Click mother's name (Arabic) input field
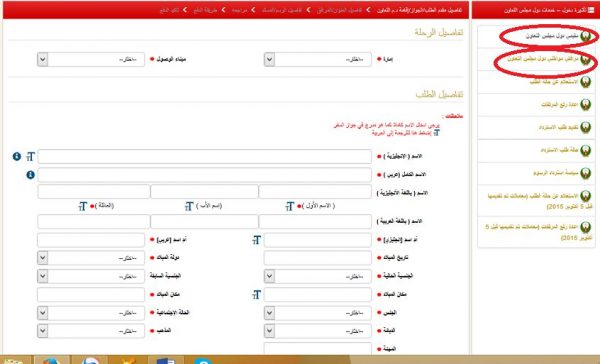Viewport: 600px width, 364px height. (91, 240)
